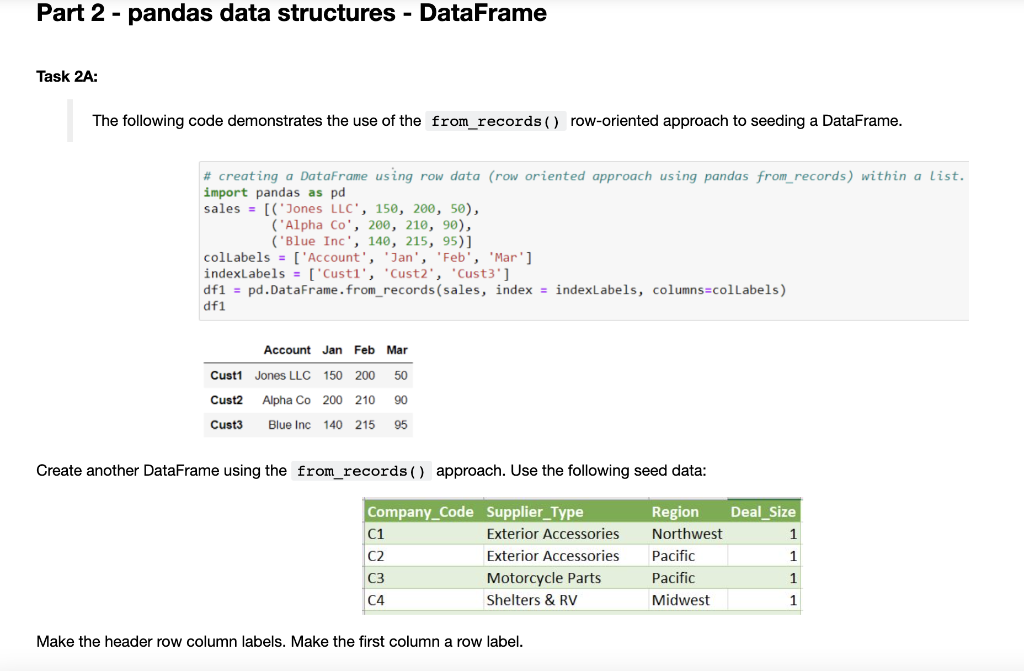Image resolution: width=1024 pixels, height=671 pixels.
Task: Click the code comment line about creating a DataFrame
Action: pyautogui.click(x=584, y=176)
